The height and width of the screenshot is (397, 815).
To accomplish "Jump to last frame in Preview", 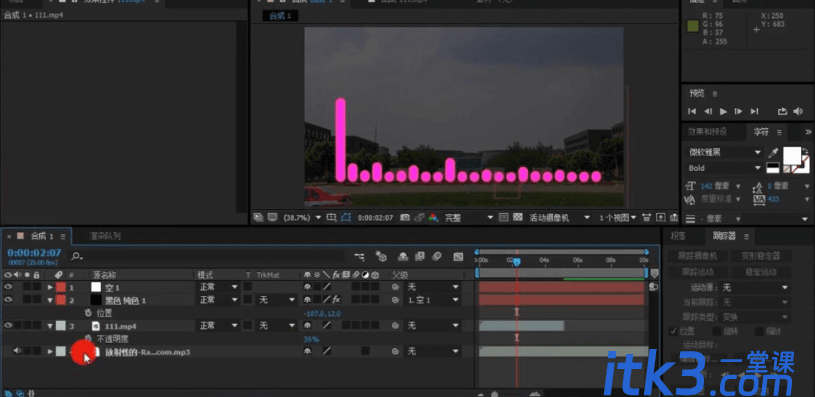I will 754,111.
